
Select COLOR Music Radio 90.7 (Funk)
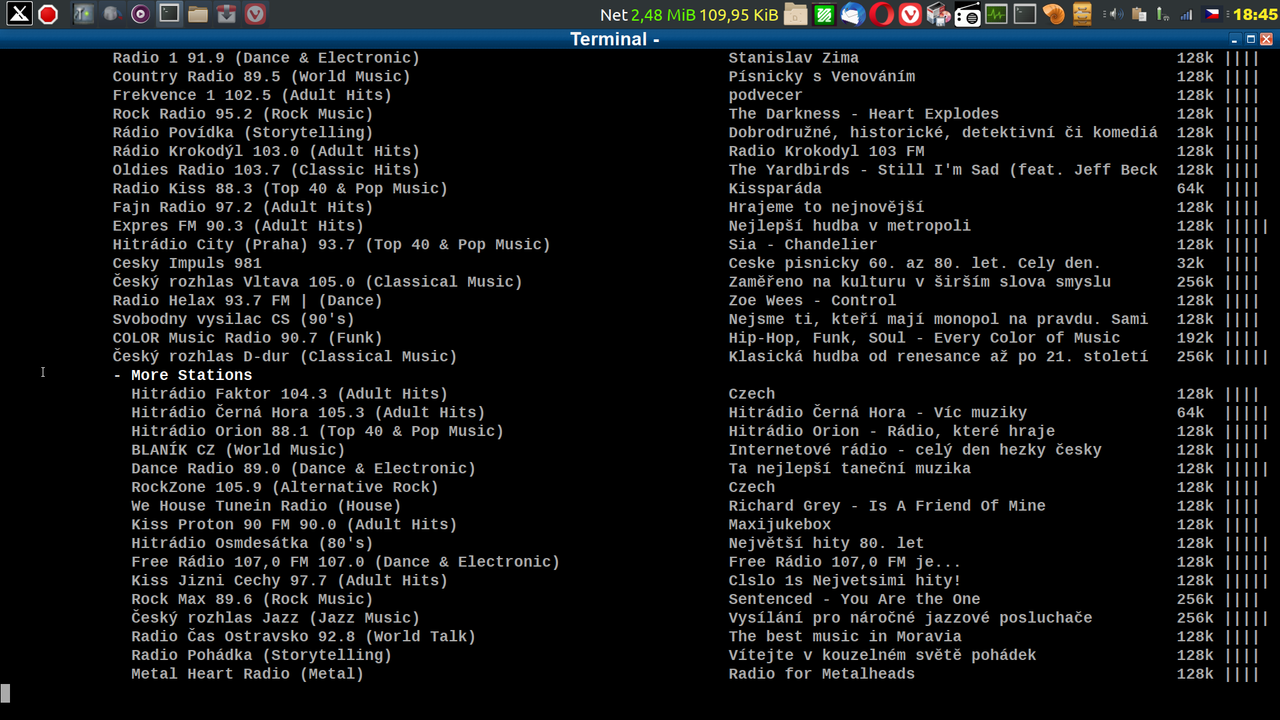click(x=247, y=338)
